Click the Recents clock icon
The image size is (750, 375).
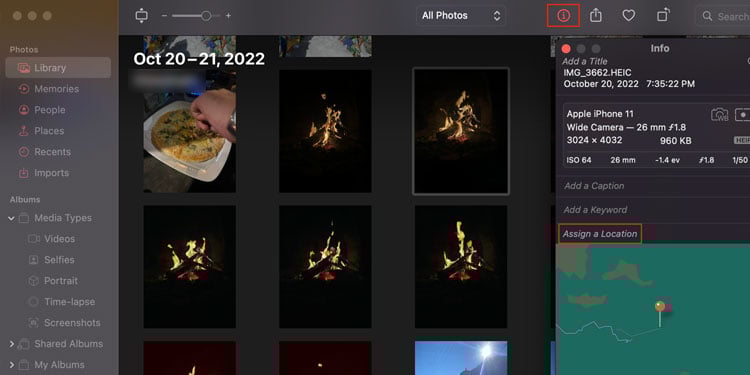(23, 152)
